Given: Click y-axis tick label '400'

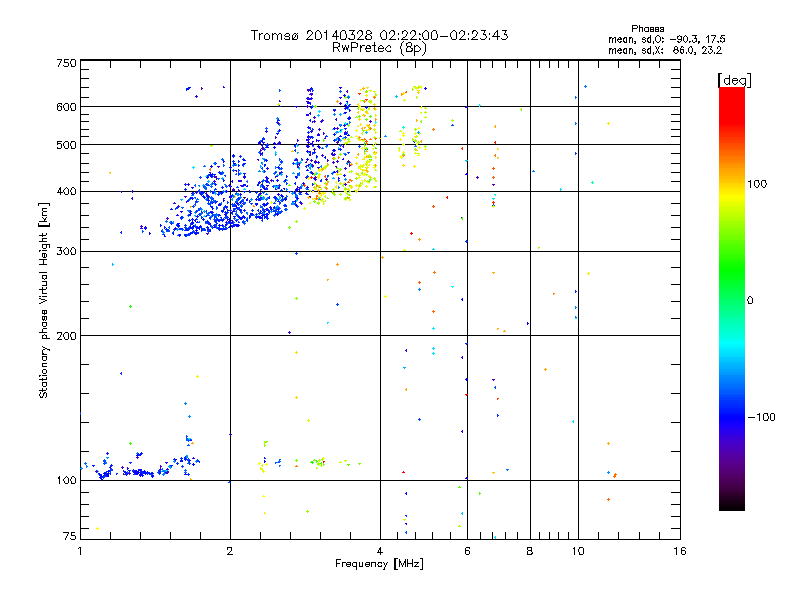Looking at the screenshot, I should 66,192.
